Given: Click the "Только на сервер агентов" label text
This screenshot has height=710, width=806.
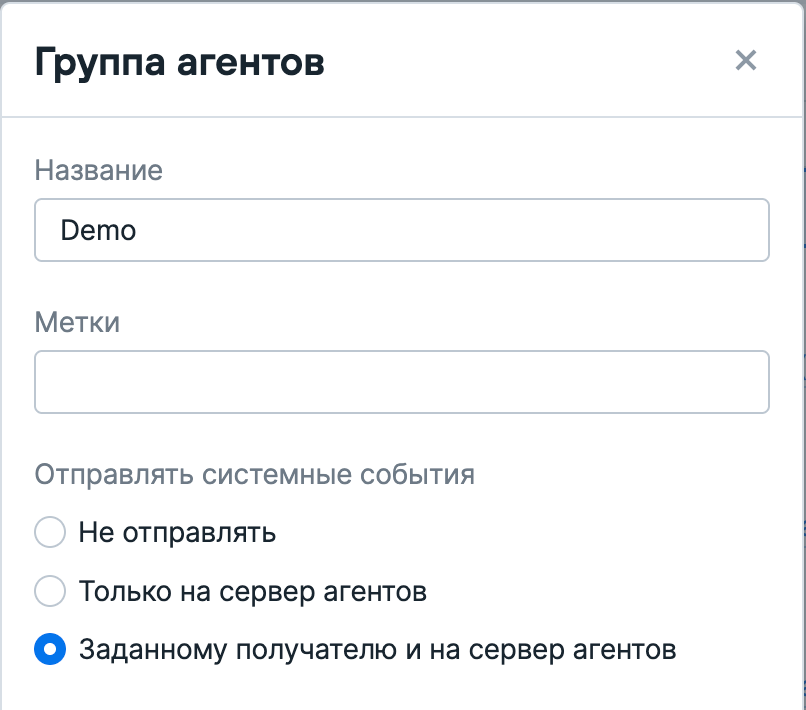Looking at the screenshot, I should pos(253,592).
